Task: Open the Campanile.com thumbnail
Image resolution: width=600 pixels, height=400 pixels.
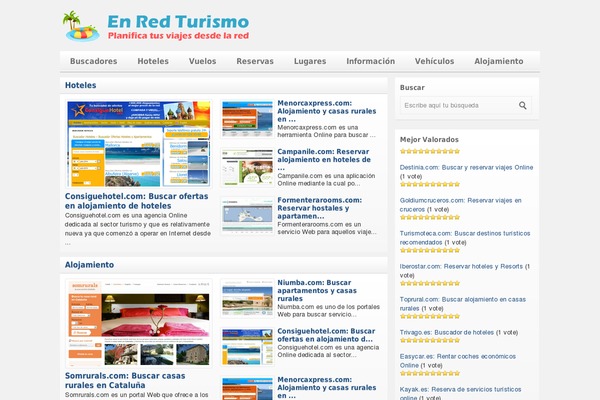Action: (247, 167)
